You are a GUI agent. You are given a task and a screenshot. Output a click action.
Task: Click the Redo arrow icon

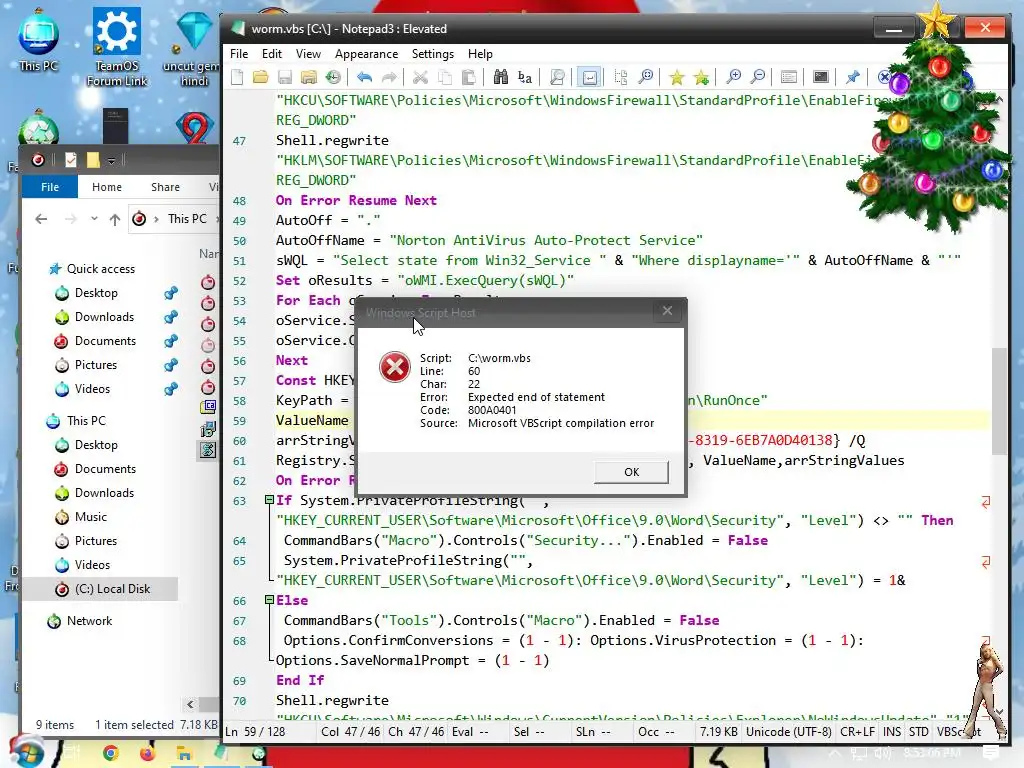tap(389, 78)
